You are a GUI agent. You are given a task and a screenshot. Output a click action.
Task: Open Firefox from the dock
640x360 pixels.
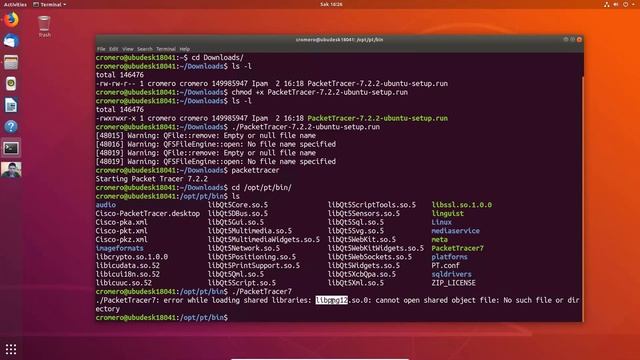(x=11, y=19)
